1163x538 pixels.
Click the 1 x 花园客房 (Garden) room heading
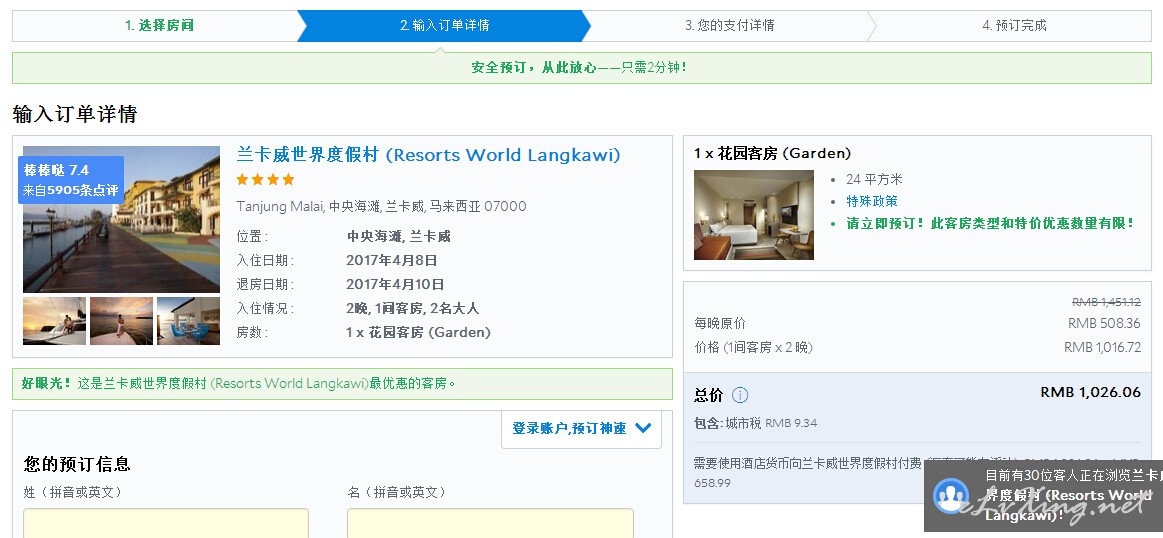click(772, 154)
